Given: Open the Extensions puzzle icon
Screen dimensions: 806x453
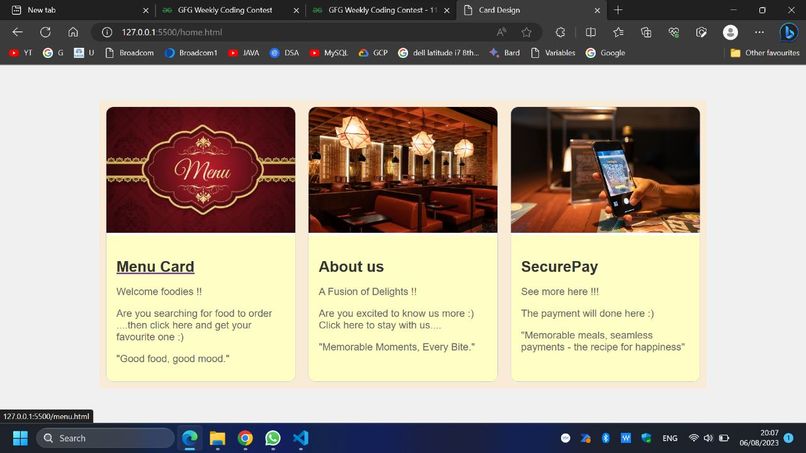Looking at the screenshot, I should pos(560,32).
